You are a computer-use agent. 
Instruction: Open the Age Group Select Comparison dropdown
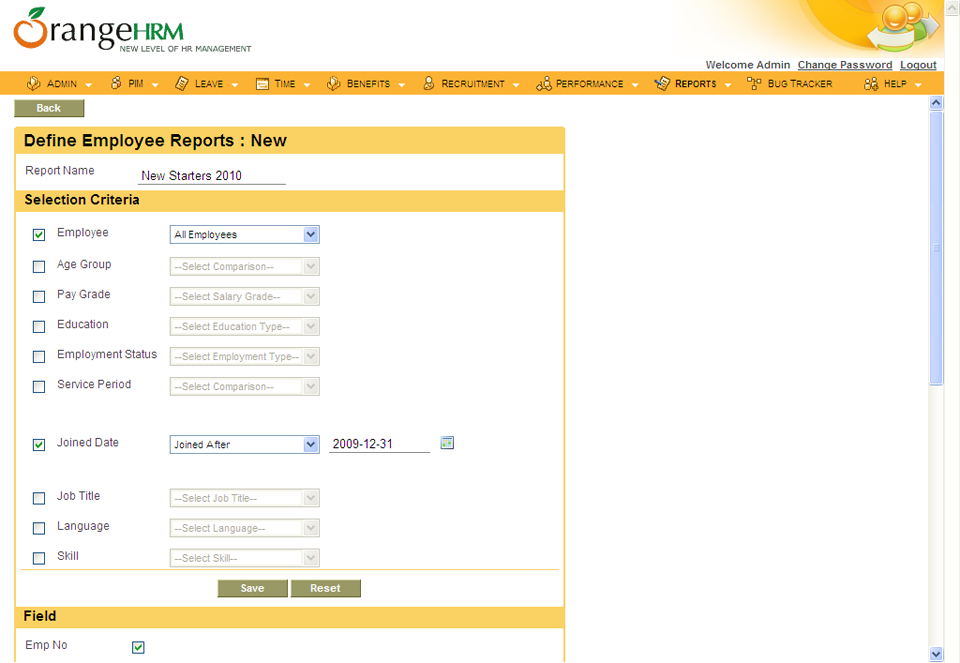coord(244,266)
